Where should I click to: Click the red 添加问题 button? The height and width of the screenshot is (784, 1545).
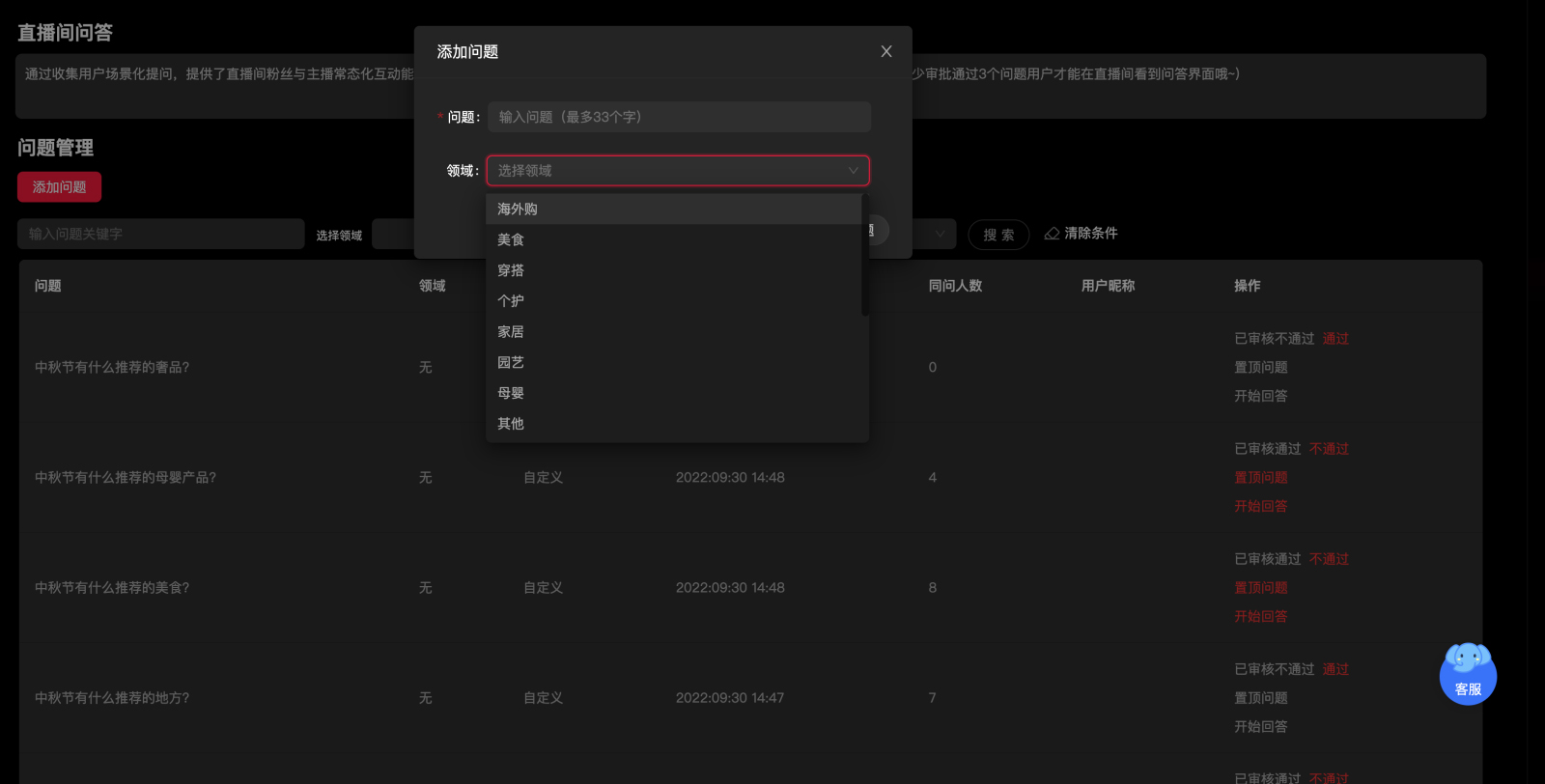(59, 187)
